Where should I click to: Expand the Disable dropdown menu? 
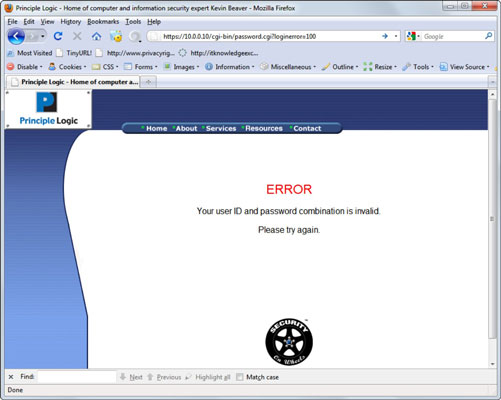tap(25, 67)
